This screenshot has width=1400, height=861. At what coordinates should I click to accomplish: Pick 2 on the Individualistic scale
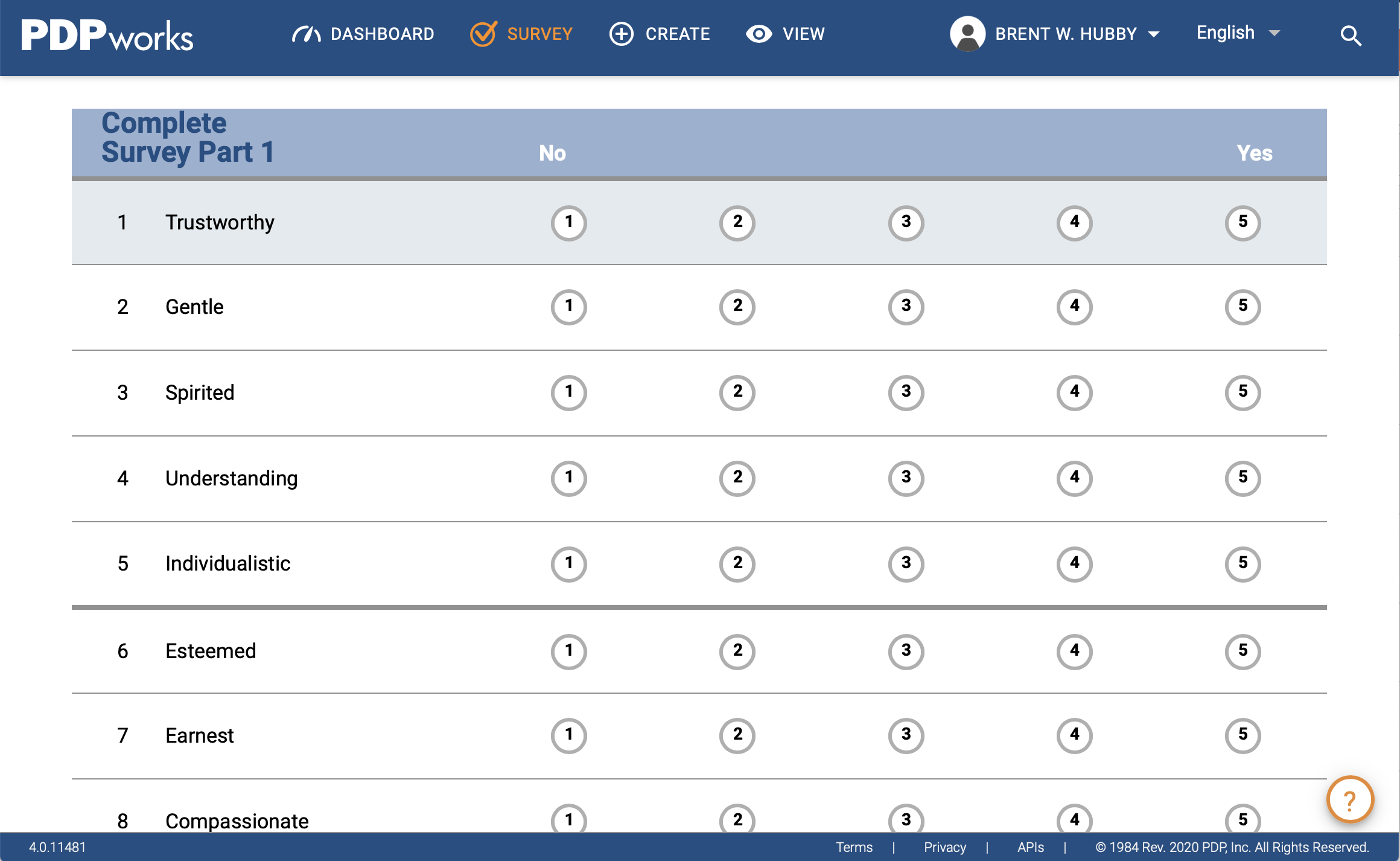tap(737, 564)
